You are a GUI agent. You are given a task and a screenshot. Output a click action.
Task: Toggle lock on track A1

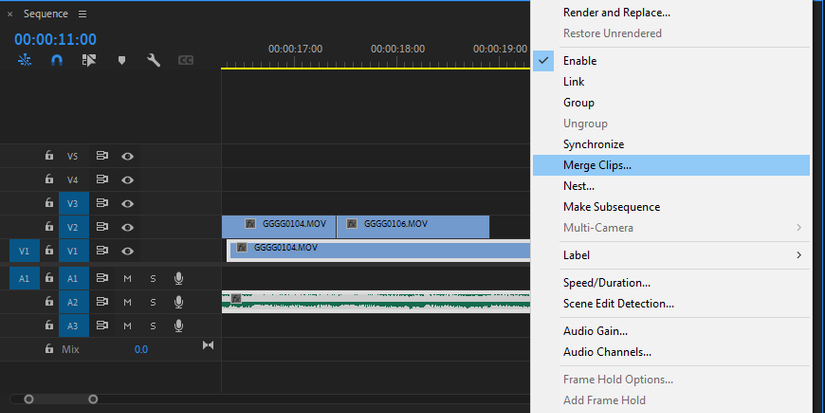coord(49,277)
